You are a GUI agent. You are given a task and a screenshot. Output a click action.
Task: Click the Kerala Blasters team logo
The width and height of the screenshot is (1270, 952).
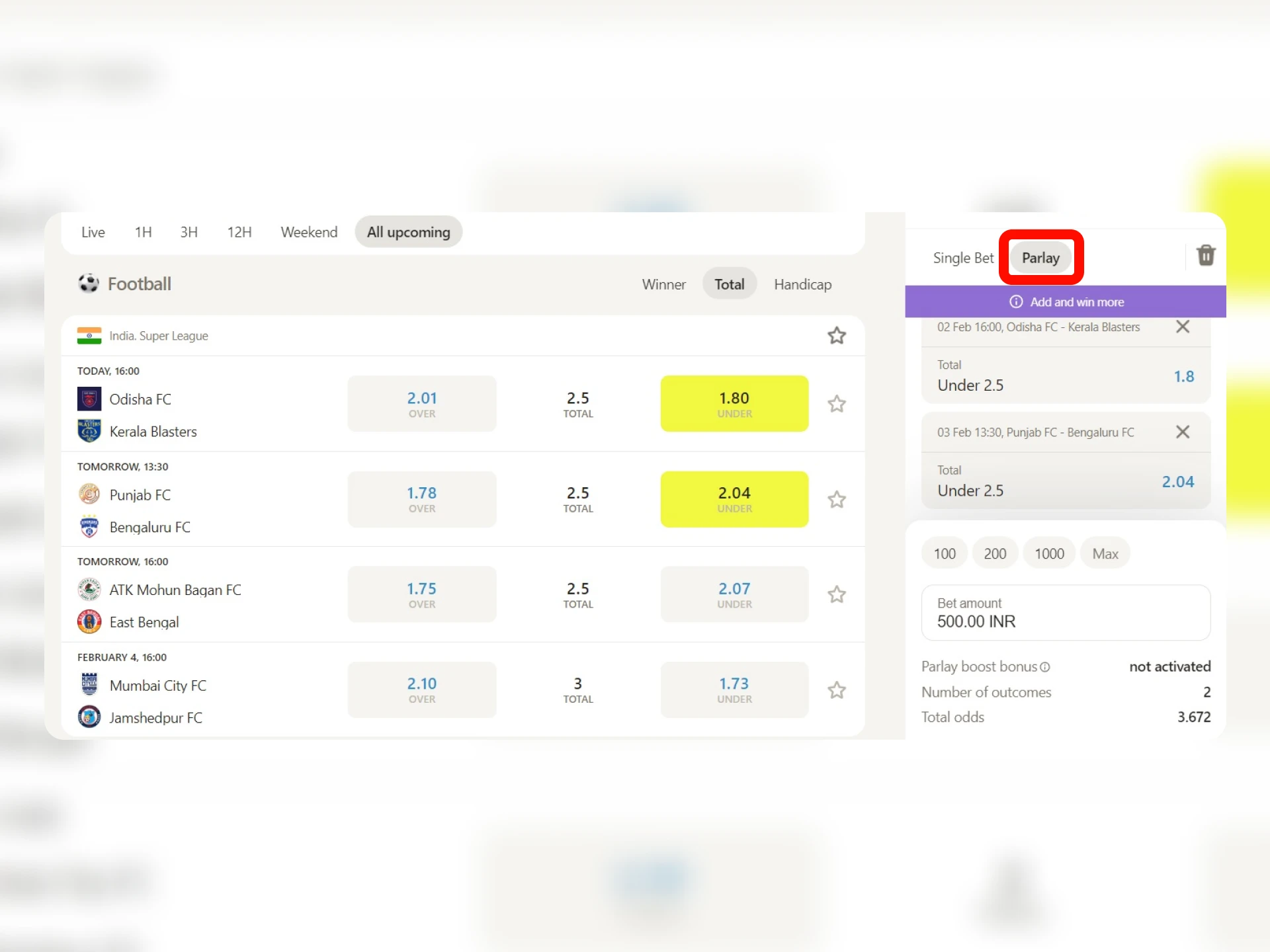coord(89,431)
